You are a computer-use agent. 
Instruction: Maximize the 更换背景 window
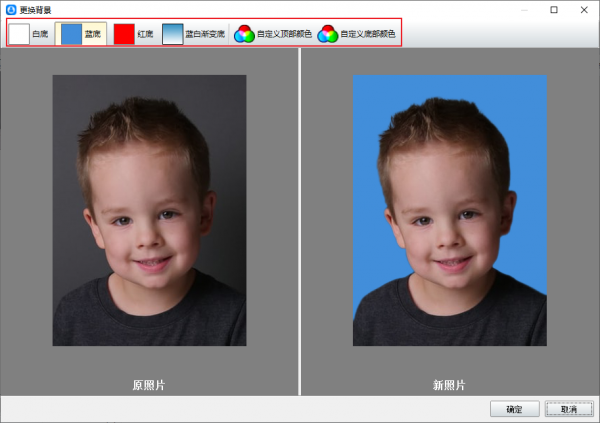[554, 9]
